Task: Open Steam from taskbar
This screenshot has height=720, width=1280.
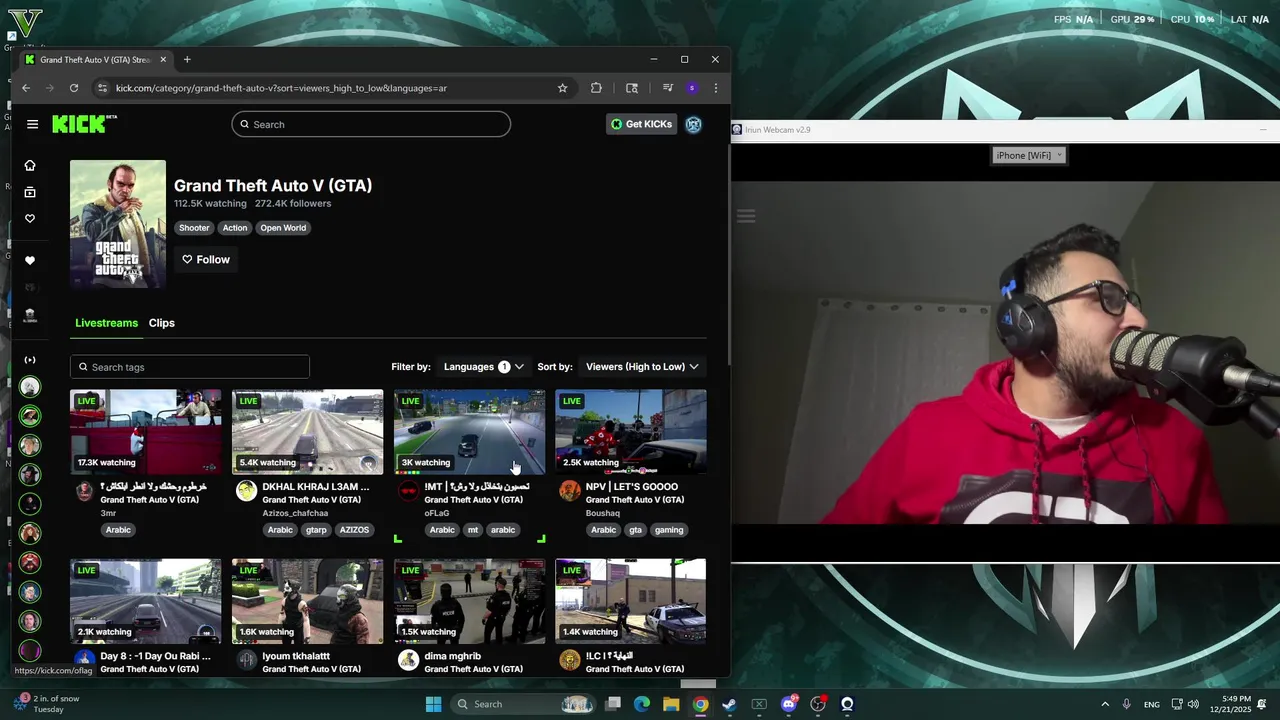Action: 730,704
